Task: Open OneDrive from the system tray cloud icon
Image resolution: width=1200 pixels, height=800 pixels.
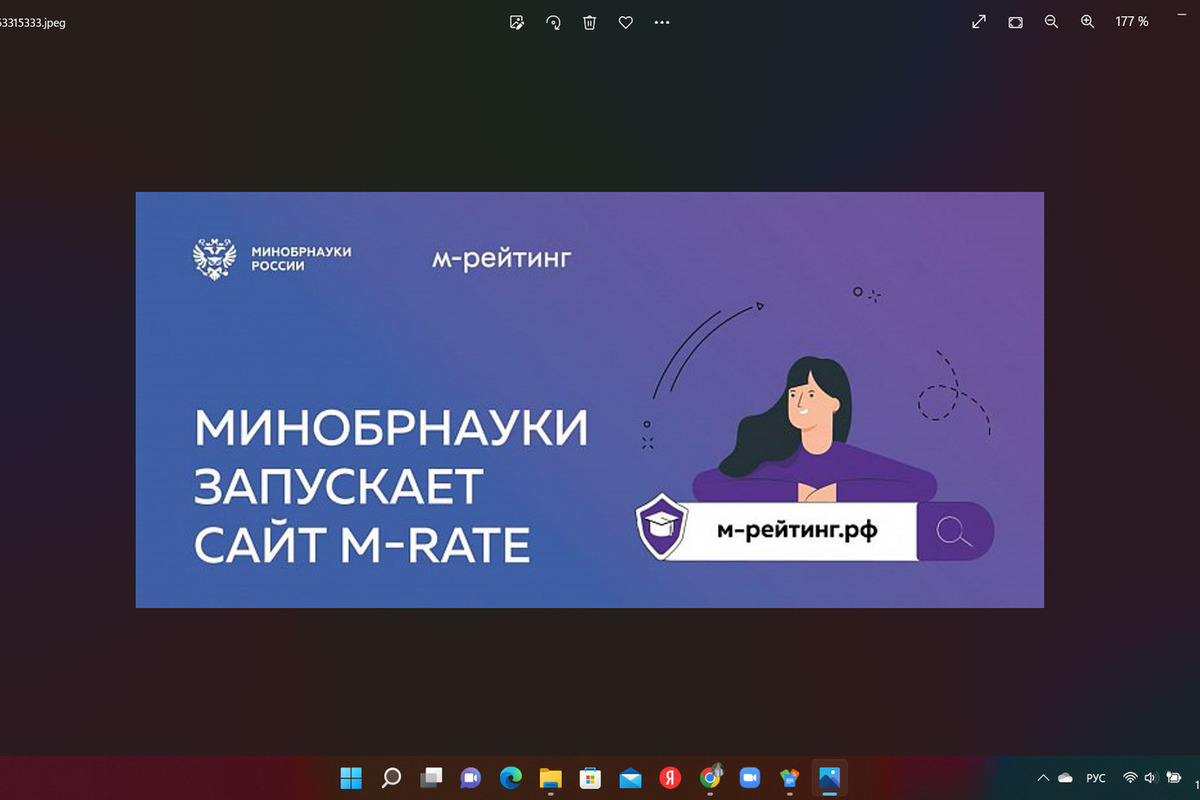Action: pyautogui.click(x=1065, y=778)
